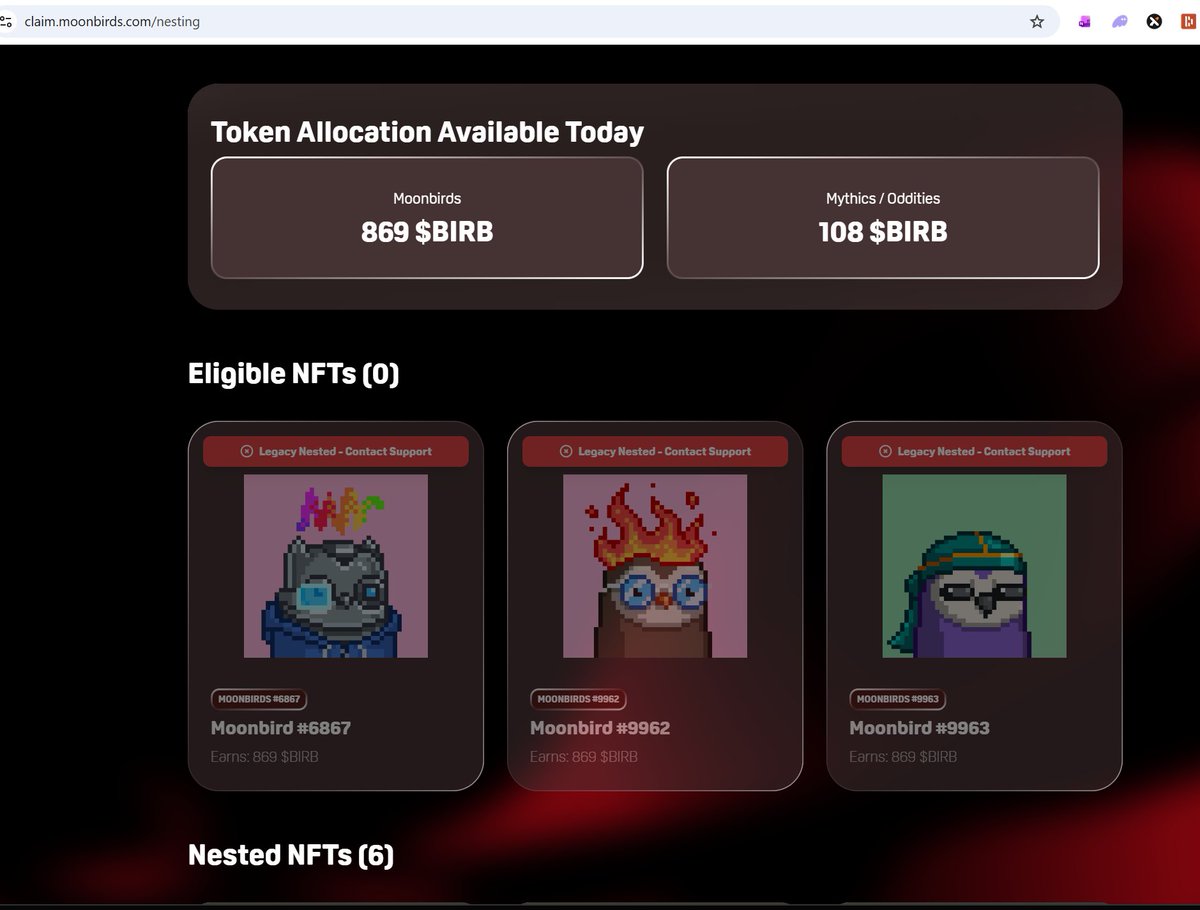This screenshot has width=1200, height=910.
Task: Open the purple ghost wallet extension icon
Action: (1120, 21)
